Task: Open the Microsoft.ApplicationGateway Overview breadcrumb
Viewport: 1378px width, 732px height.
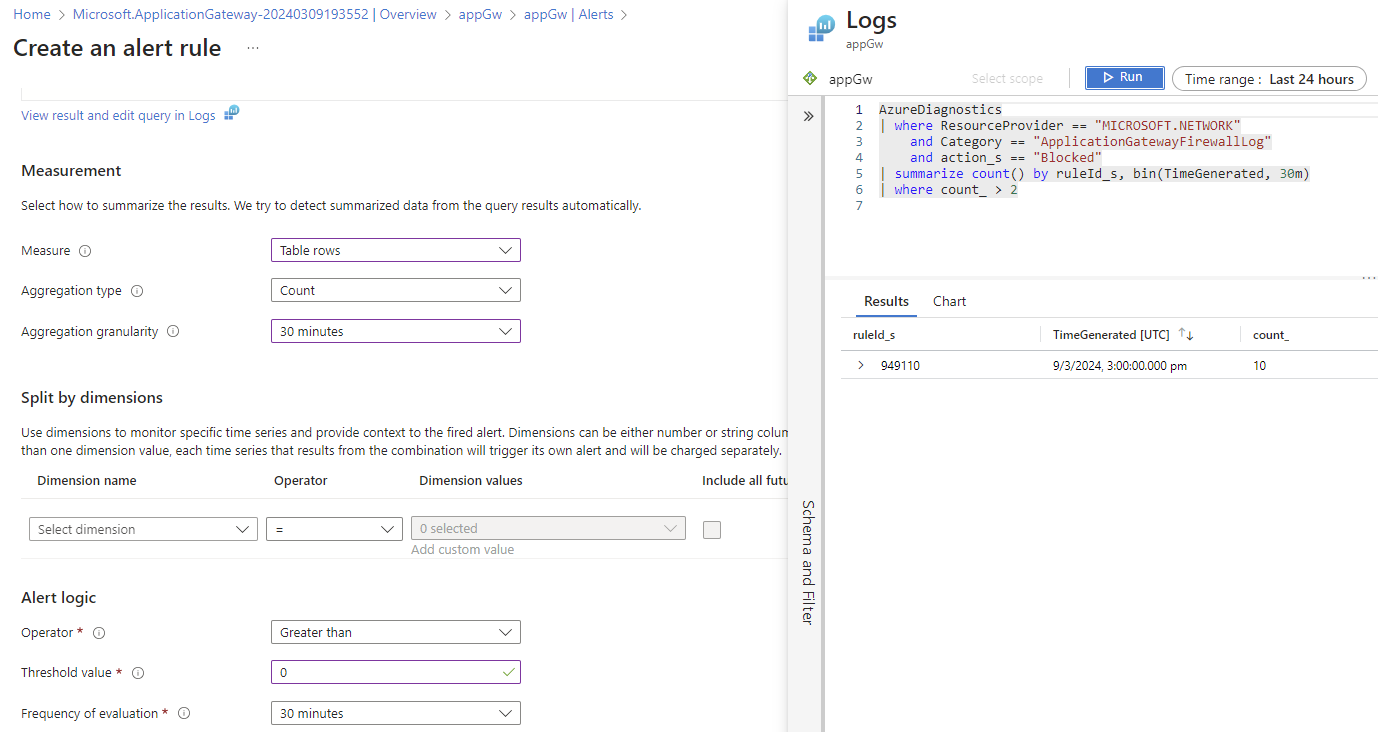Action: point(255,15)
